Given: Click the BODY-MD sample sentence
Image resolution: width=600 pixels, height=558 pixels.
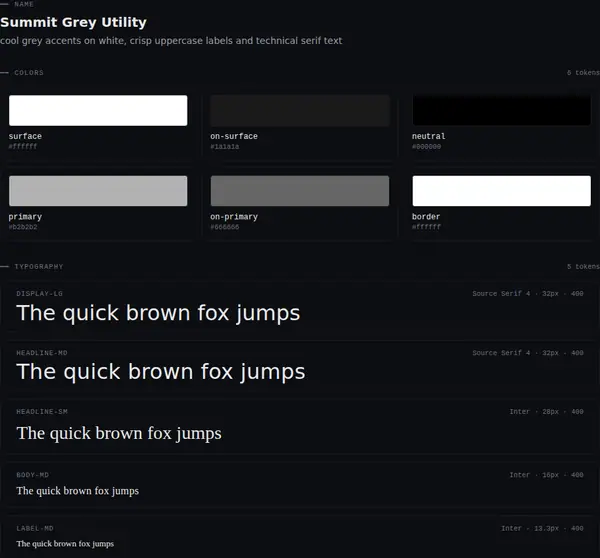Looking at the screenshot, I should click(x=78, y=491).
